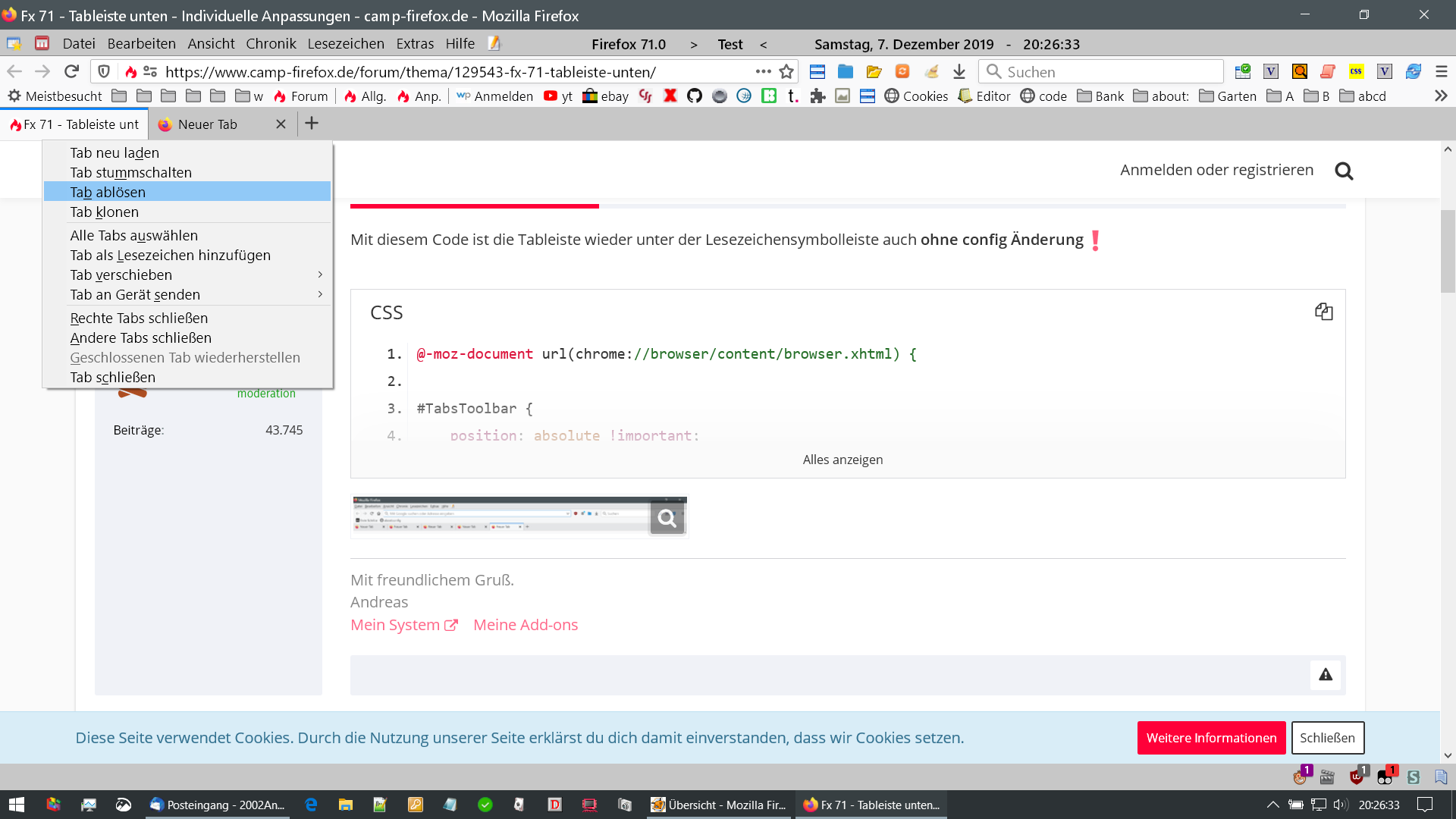Open downloads arrow icon in toolbar
The width and height of the screenshot is (1456, 819).
click(959, 71)
